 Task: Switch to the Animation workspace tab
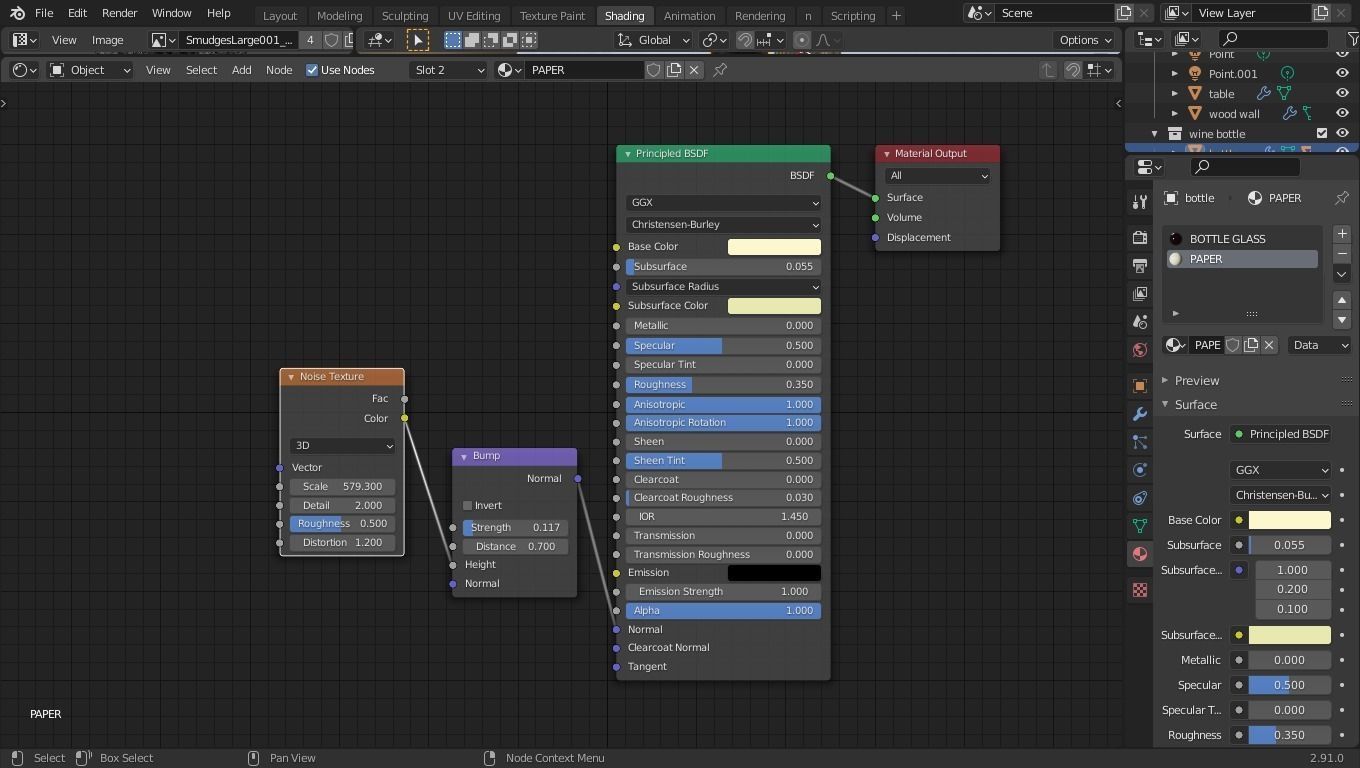[689, 15]
